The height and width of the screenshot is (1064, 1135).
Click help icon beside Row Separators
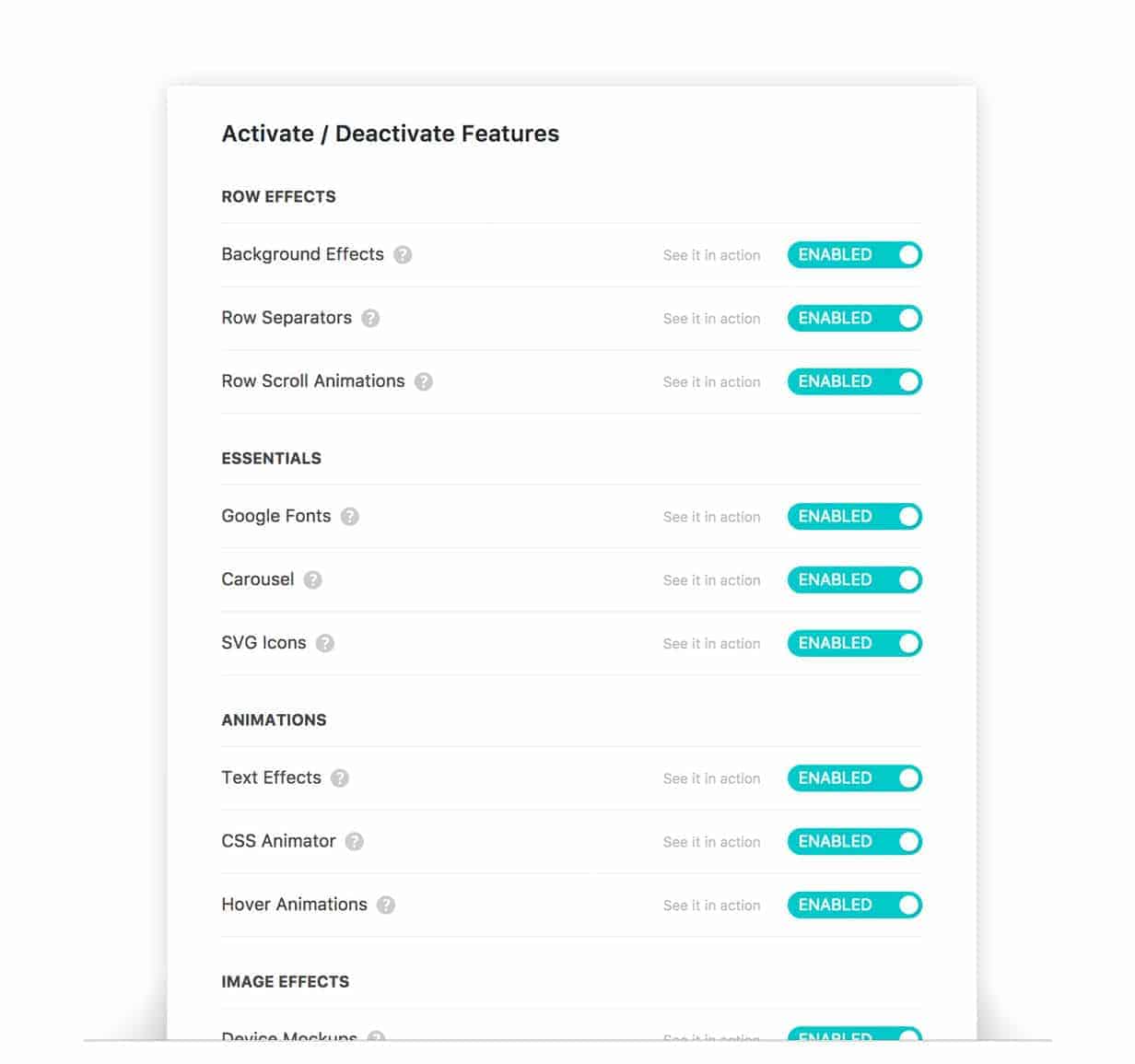pos(370,319)
